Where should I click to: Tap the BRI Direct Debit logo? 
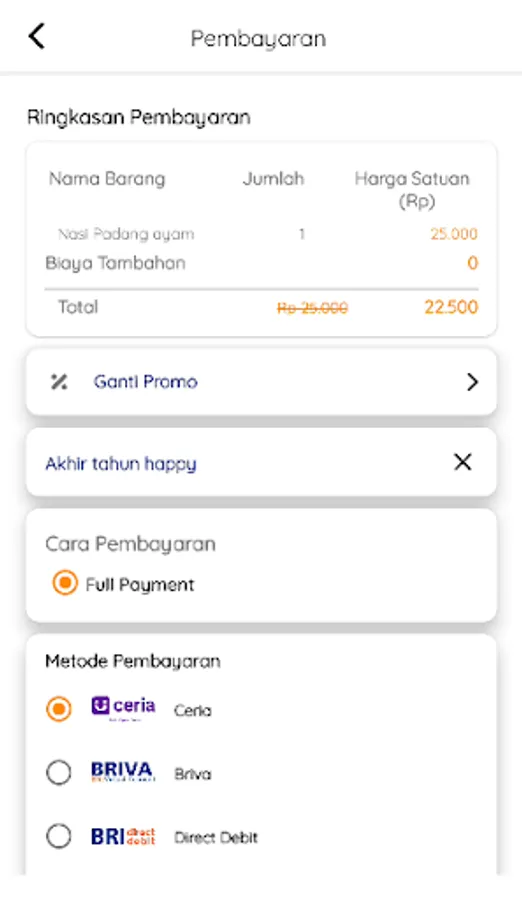(123, 836)
